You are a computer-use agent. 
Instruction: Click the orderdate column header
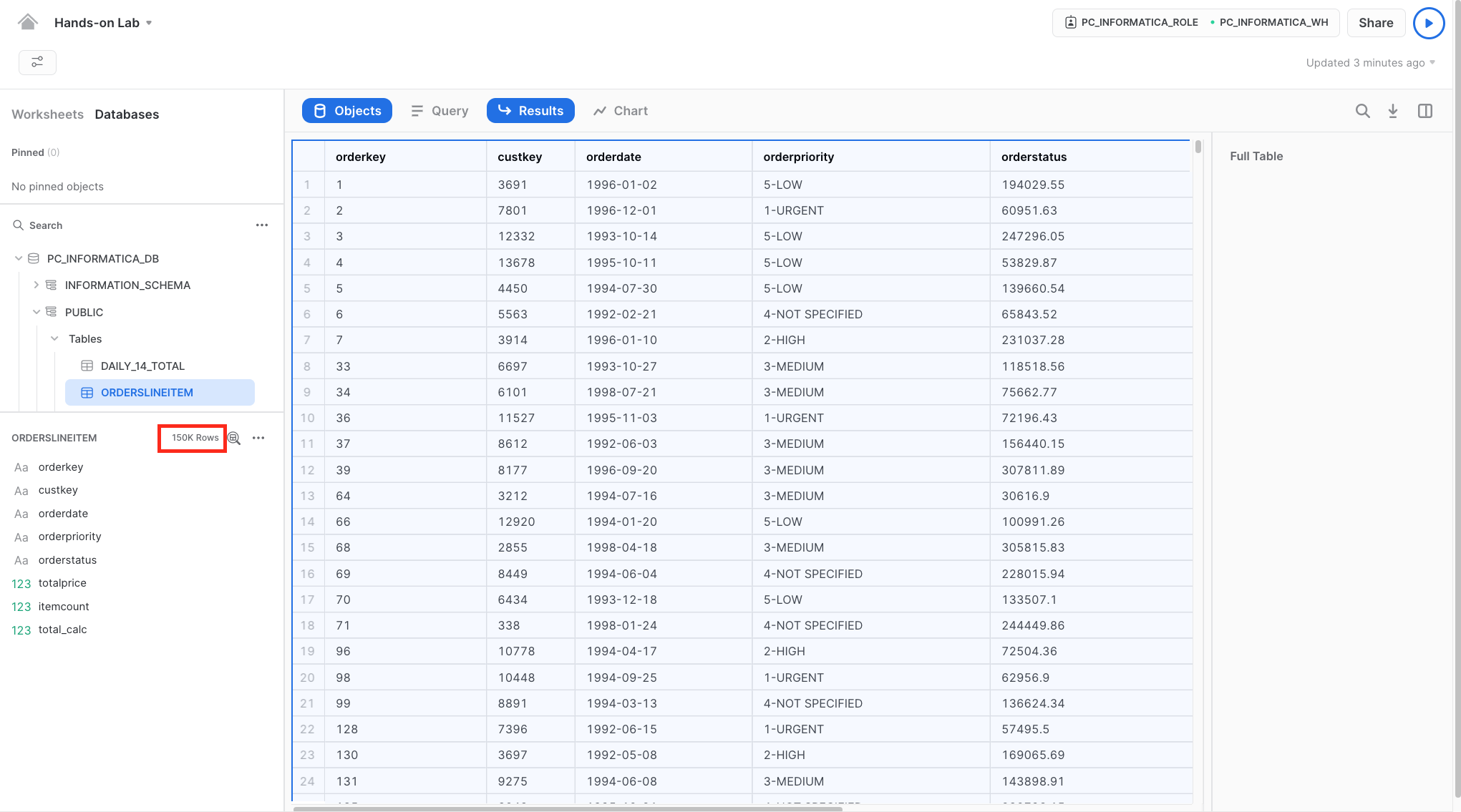coord(664,157)
